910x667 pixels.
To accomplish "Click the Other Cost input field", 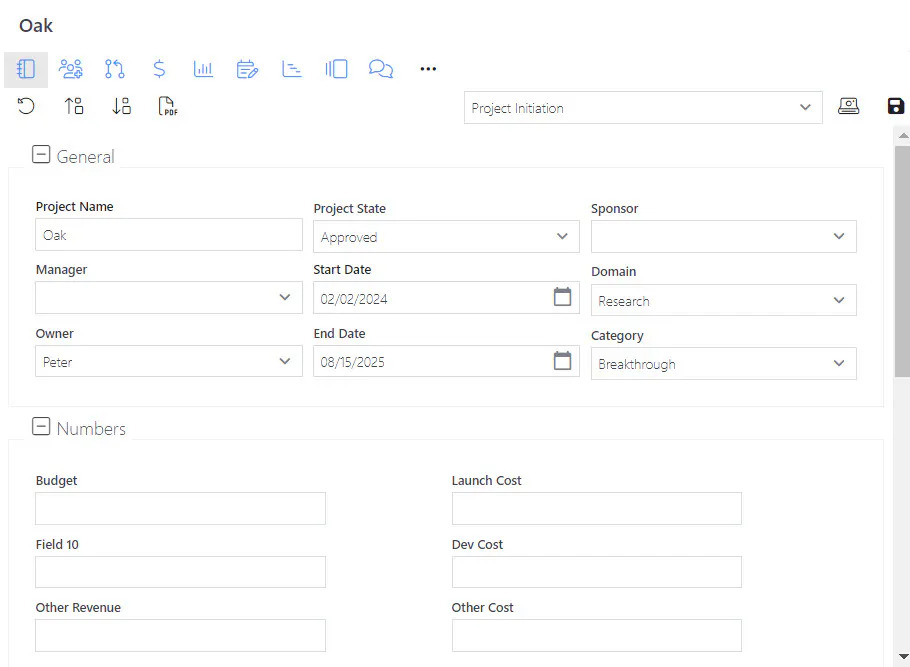I will coord(597,635).
